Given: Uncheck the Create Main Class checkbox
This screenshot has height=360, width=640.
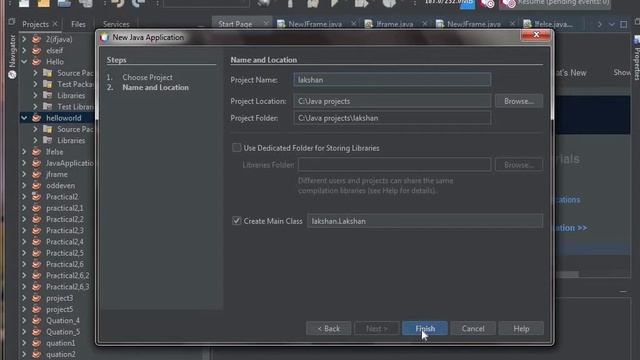Looking at the screenshot, I should pos(236,220).
